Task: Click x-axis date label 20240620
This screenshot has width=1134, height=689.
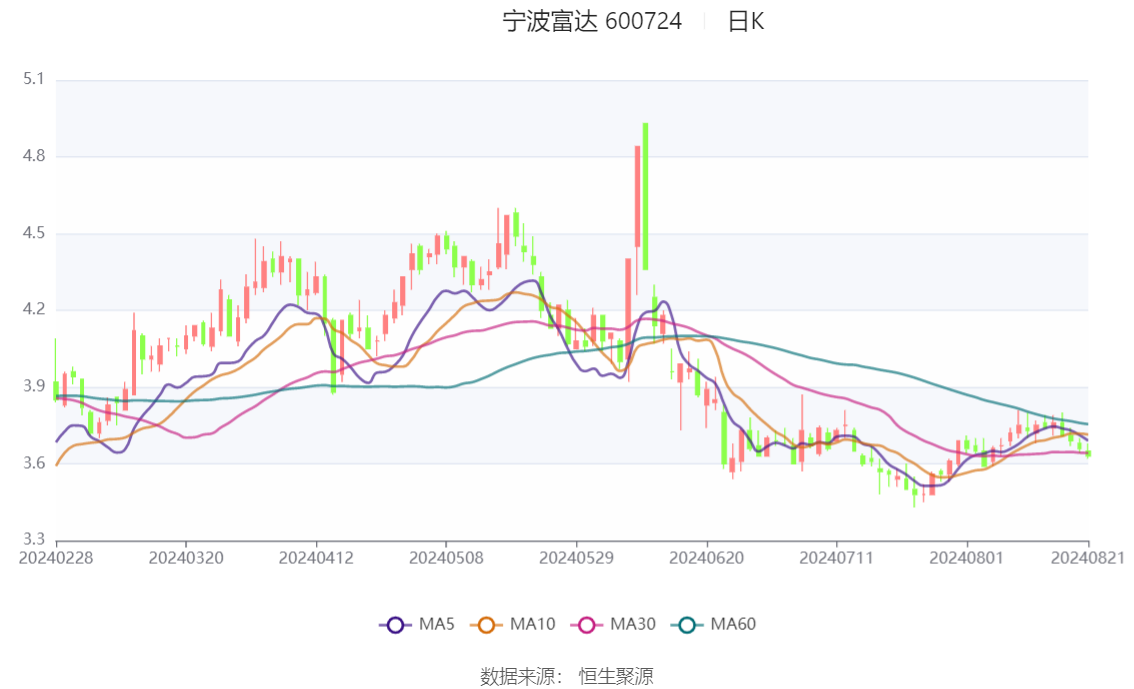Action: click(x=707, y=558)
